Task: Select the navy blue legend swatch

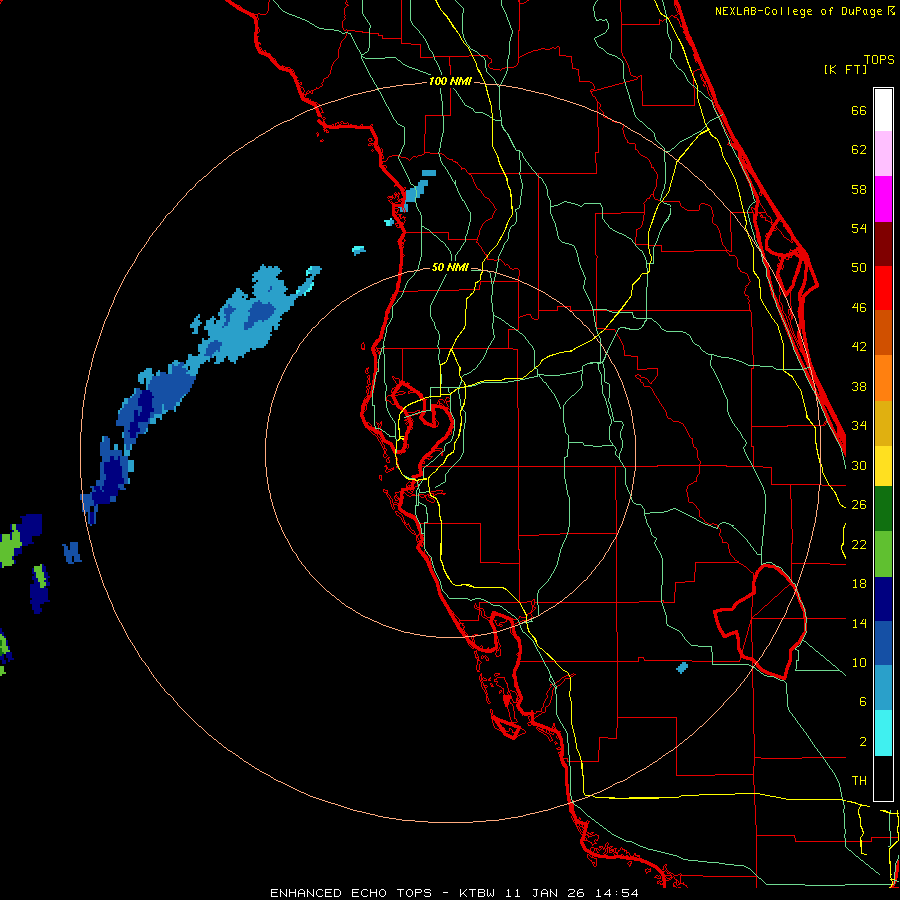Action: pos(883,599)
